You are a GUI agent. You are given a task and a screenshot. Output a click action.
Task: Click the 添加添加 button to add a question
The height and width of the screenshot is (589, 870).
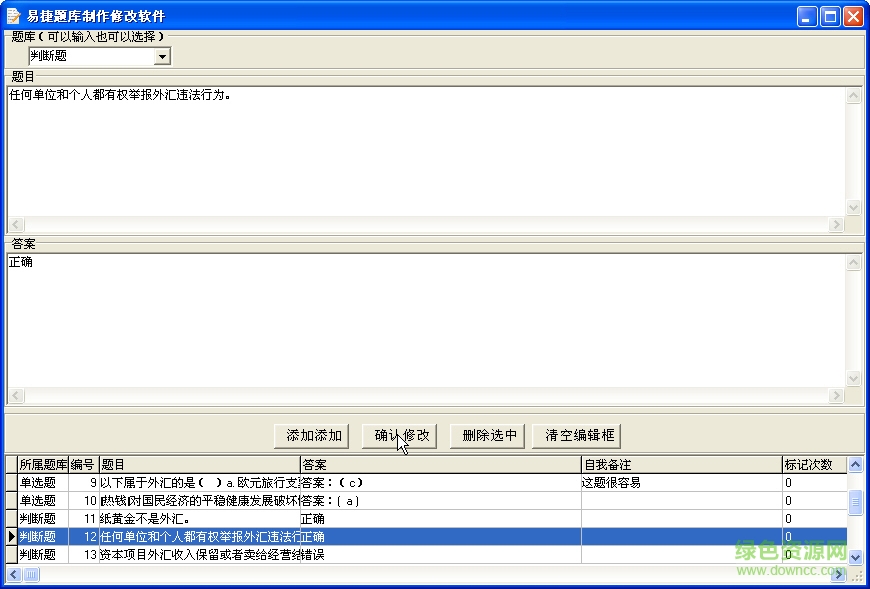point(310,436)
